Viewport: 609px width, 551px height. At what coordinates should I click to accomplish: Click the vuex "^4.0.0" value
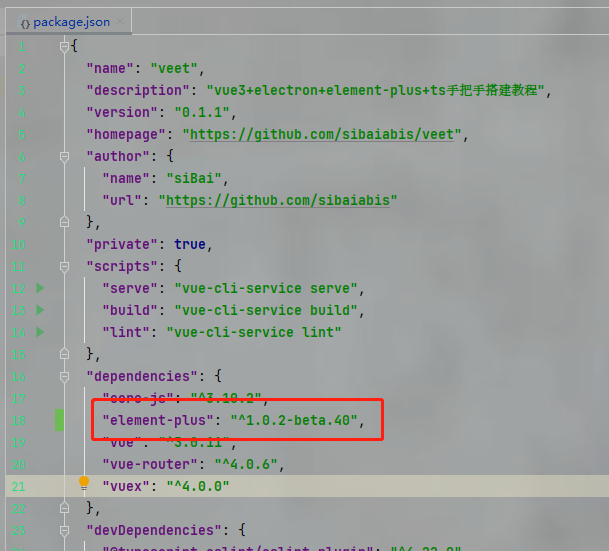pos(198,486)
